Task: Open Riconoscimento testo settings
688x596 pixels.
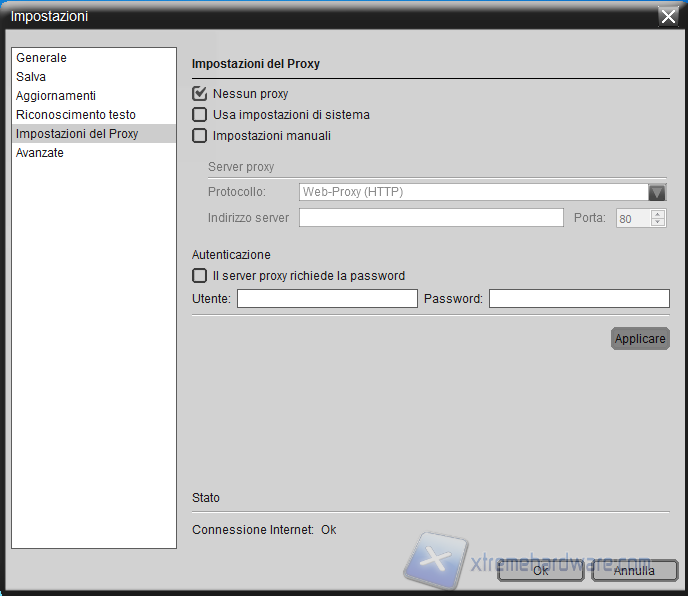Action: 76,115
